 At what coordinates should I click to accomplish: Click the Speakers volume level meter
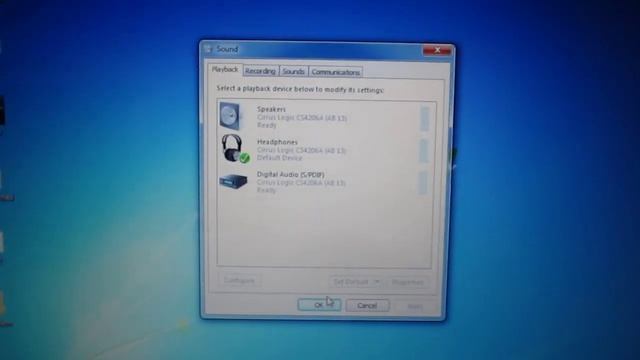pos(424,118)
